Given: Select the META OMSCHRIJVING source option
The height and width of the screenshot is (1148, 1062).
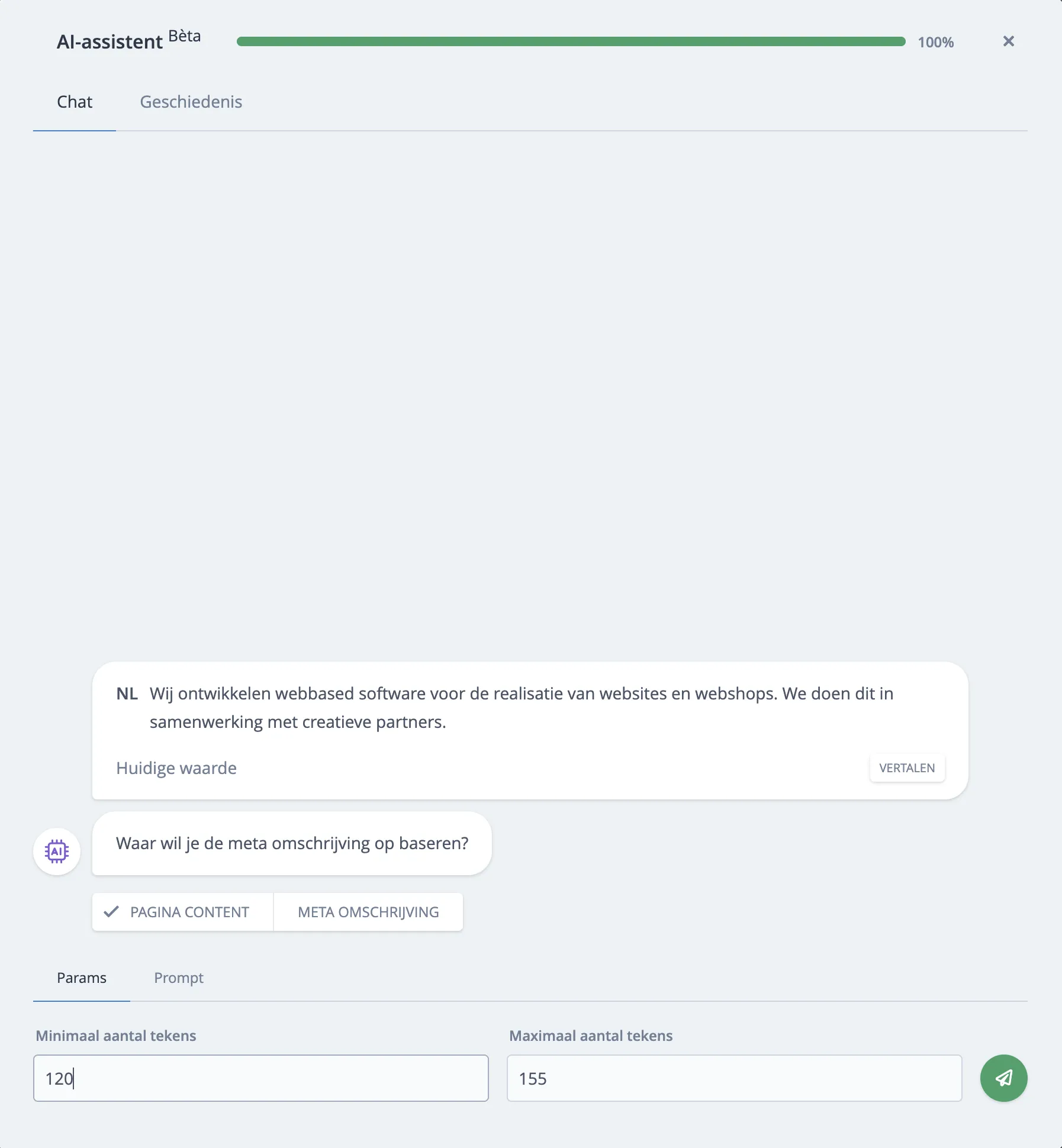Looking at the screenshot, I should (368, 911).
